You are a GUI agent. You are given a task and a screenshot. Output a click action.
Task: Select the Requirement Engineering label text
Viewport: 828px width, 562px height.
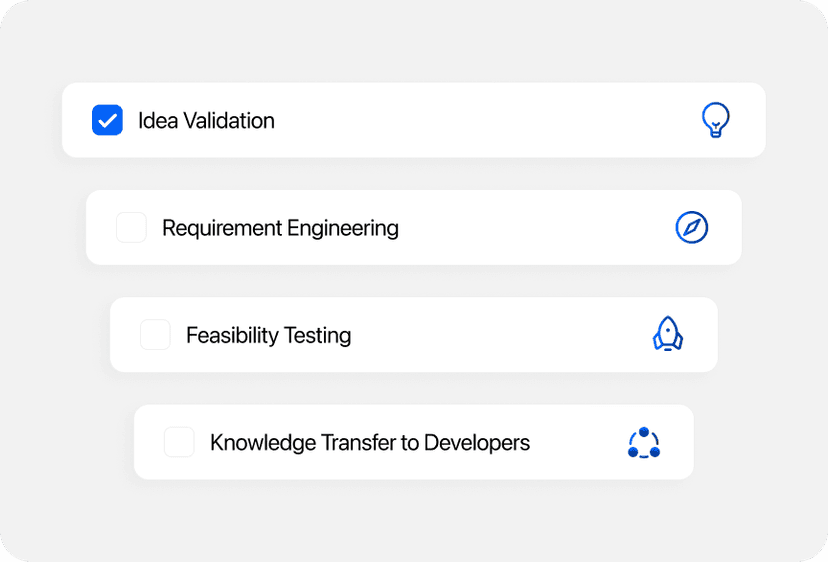[280, 228]
